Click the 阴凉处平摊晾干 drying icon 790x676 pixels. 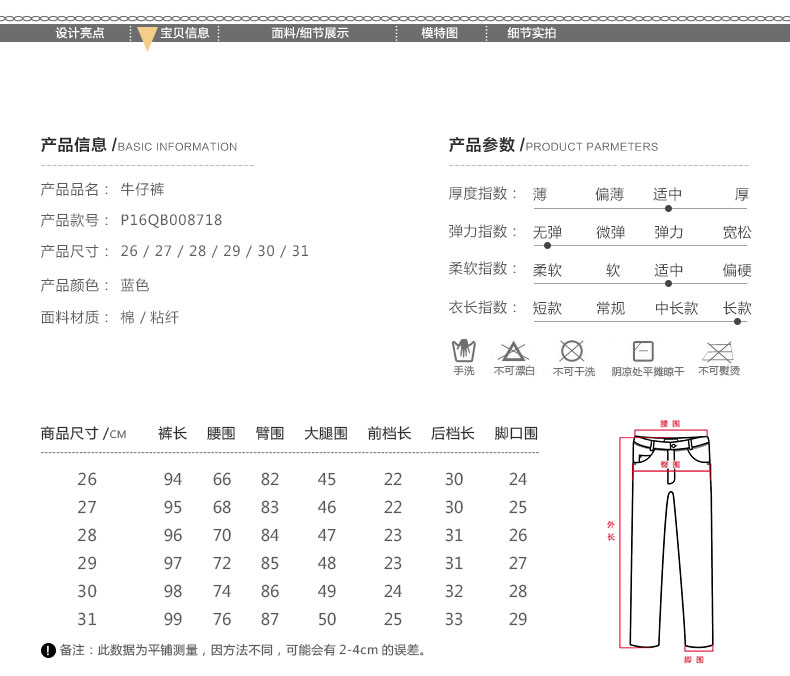[x=643, y=351]
